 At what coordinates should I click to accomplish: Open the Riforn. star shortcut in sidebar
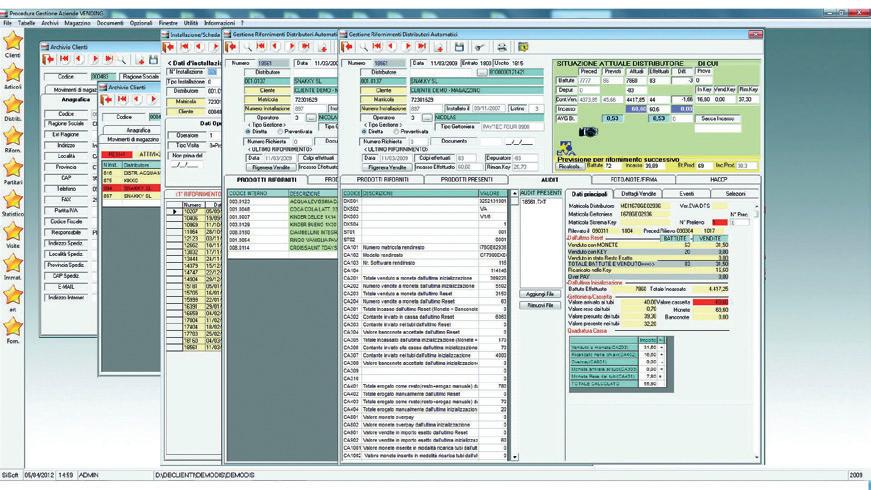coord(13,136)
